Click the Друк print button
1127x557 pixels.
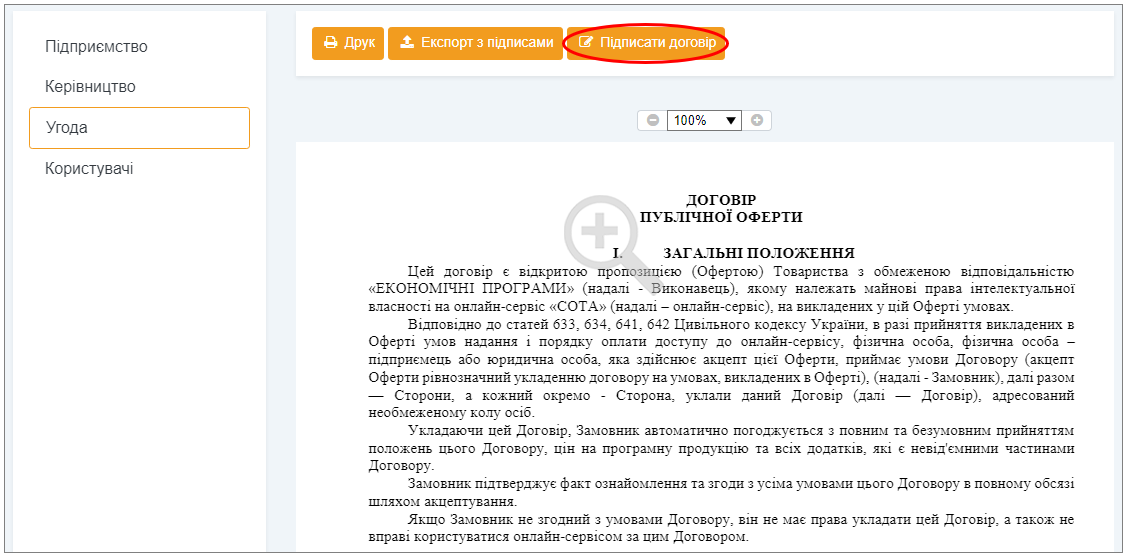point(348,43)
